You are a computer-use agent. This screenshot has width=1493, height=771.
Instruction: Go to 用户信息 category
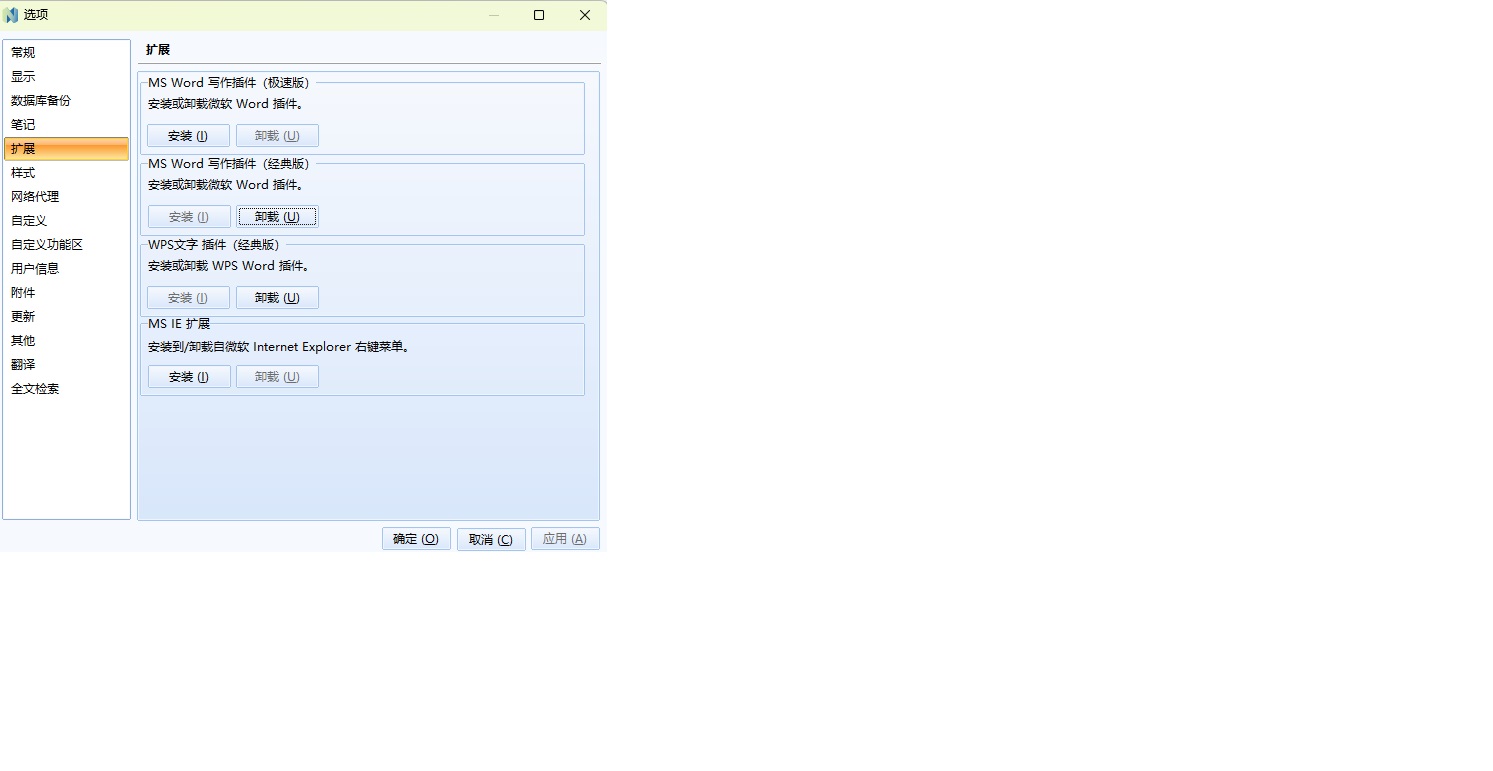click(66, 269)
